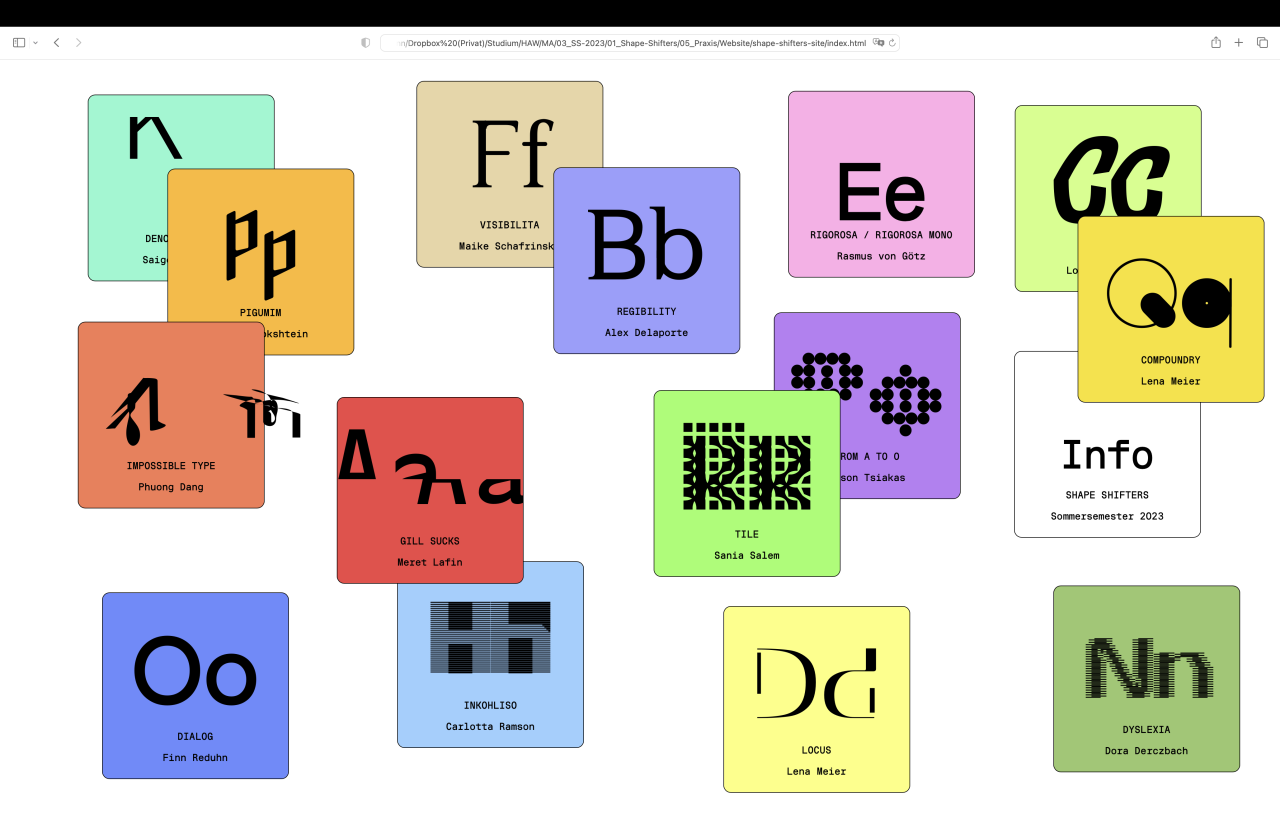Reload the page with the refresh icon
The width and height of the screenshot is (1280, 827).
[892, 43]
